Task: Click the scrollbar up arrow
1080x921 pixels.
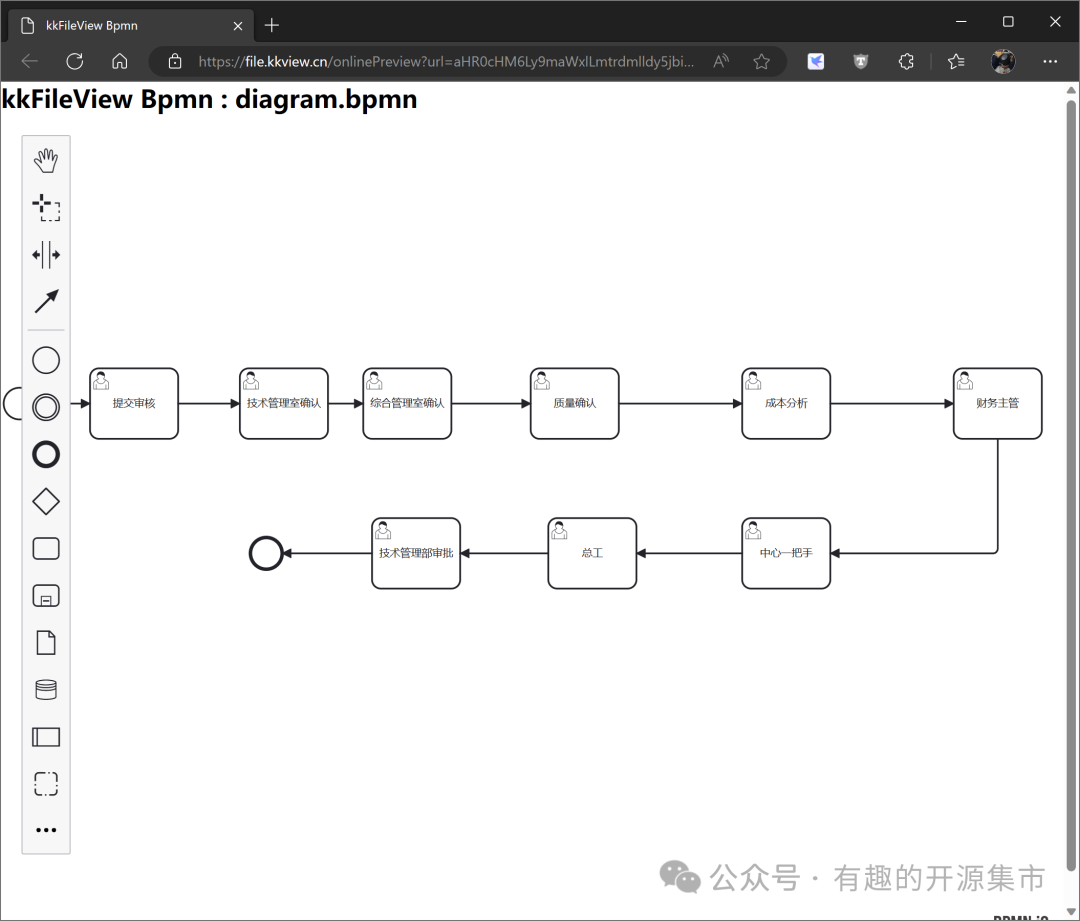Action: [1071, 90]
